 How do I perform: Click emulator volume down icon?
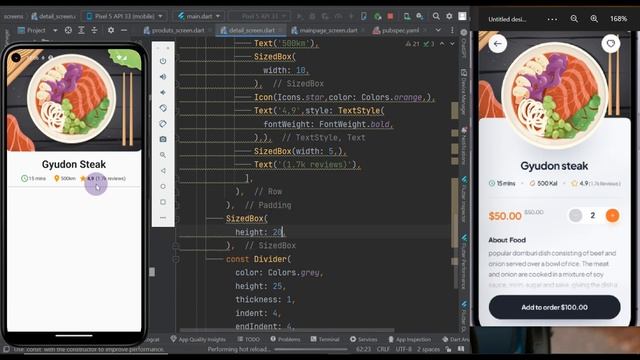coord(163,93)
